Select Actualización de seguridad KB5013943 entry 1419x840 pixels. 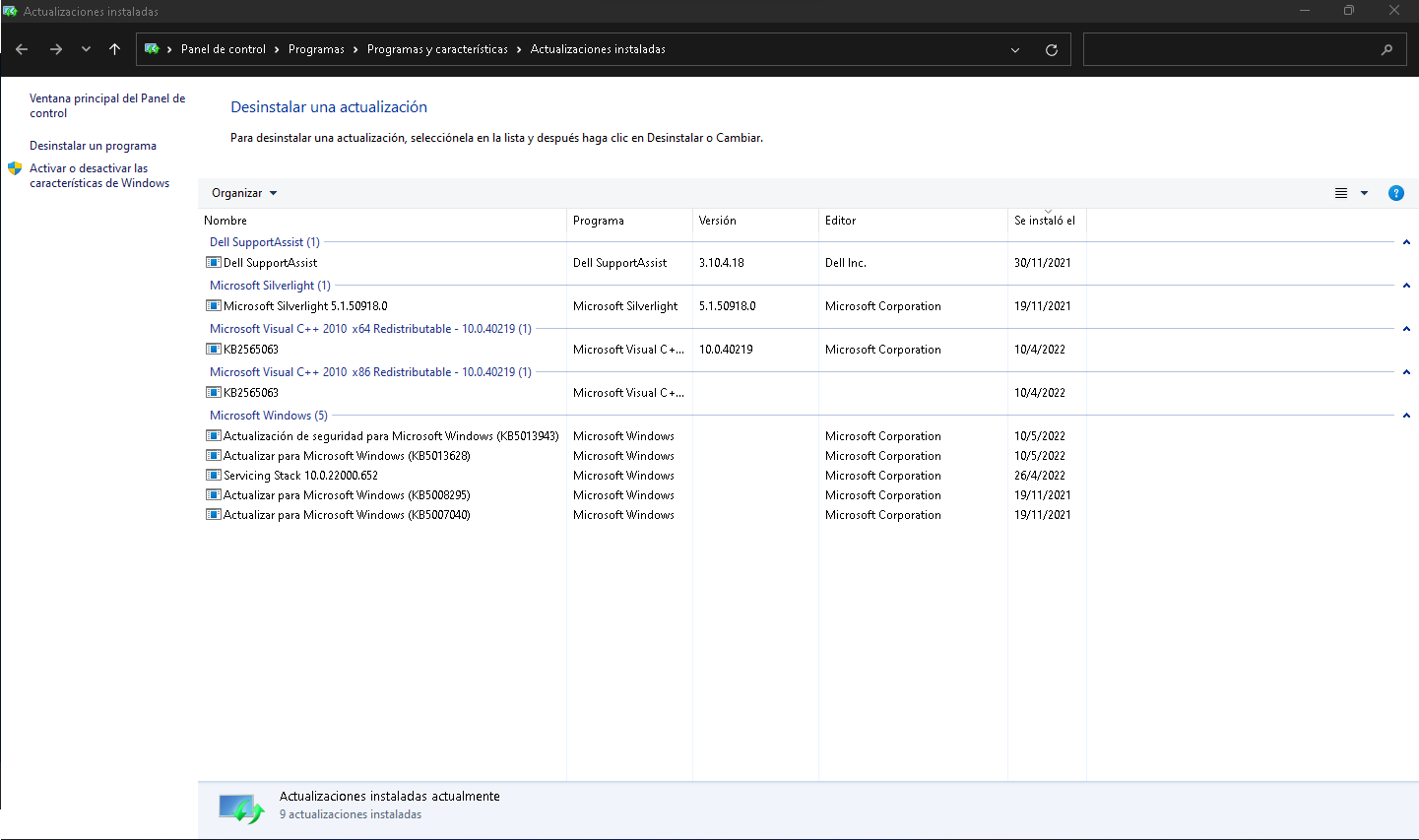pos(391,436)
